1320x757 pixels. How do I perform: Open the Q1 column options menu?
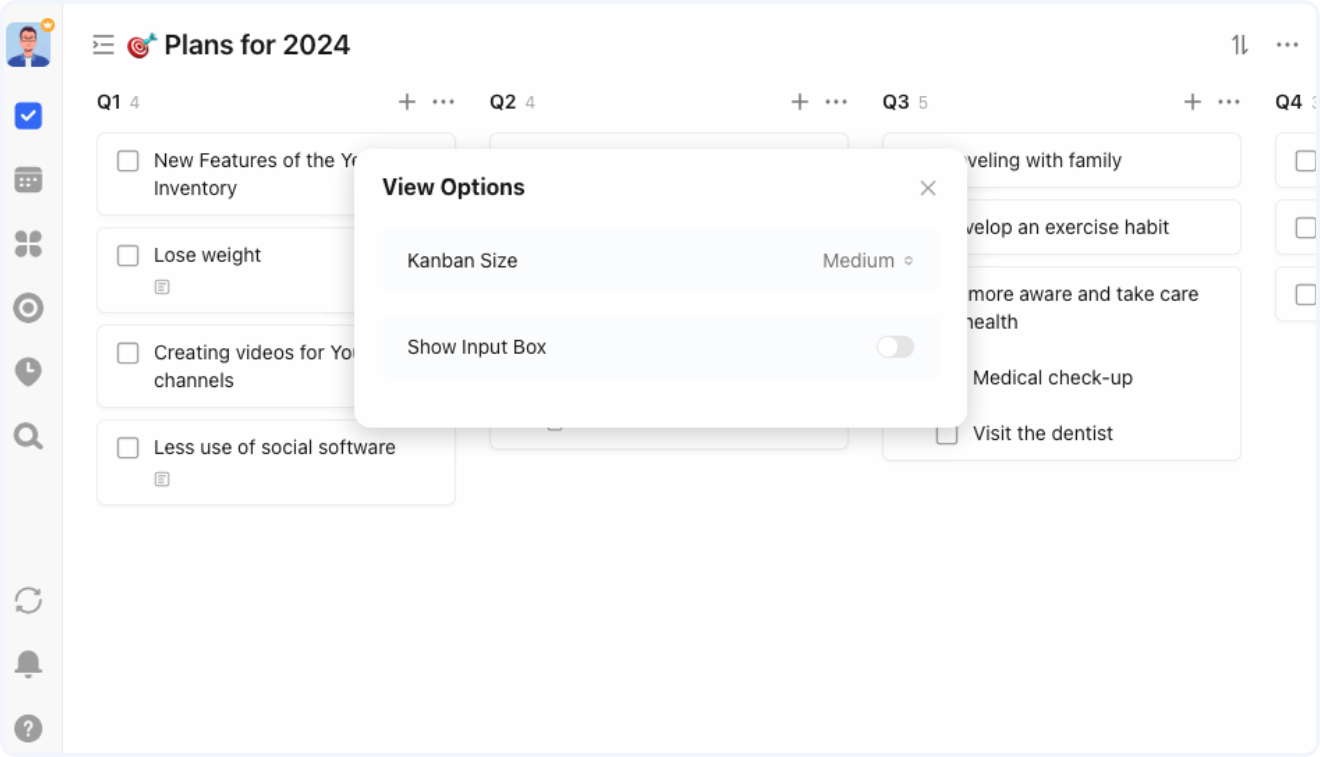coord(444,101)
